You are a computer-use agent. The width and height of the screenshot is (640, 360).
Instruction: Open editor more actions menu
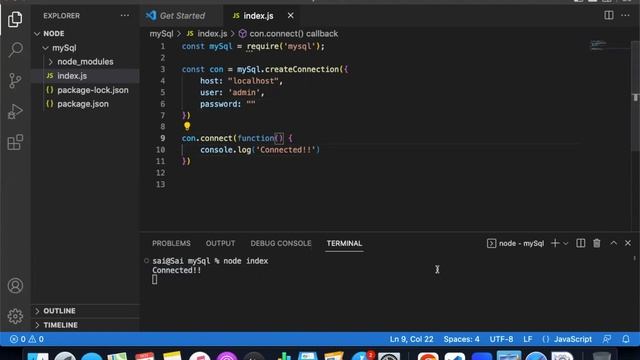(x=625, y=16)
